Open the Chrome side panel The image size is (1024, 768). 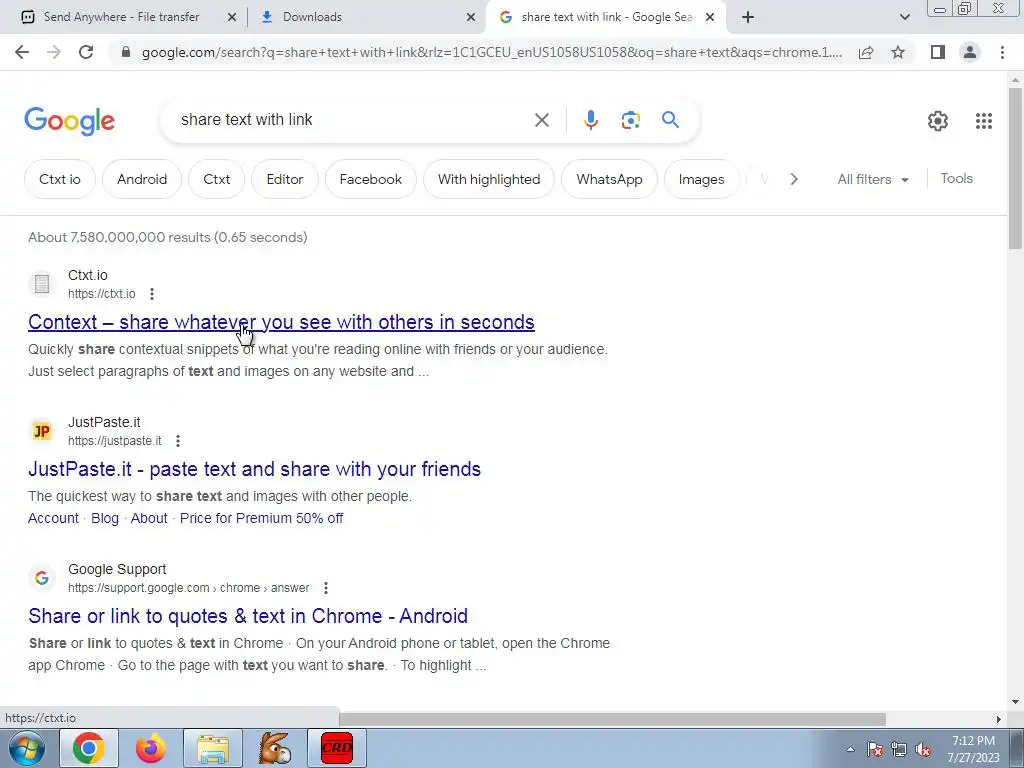pyautogui.click(x=938, y=52)
